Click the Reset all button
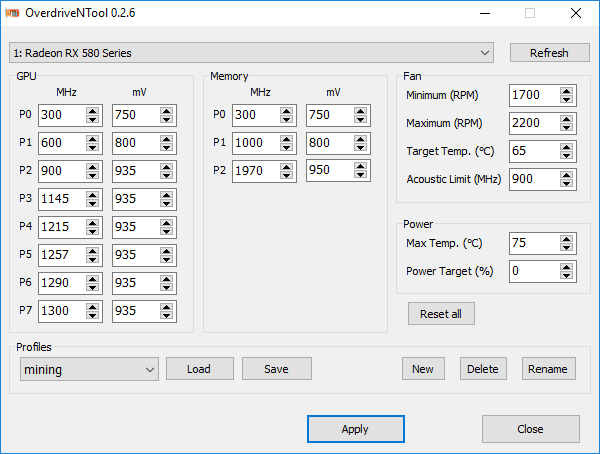Screen dimensions: 600x454 [441, 314]
